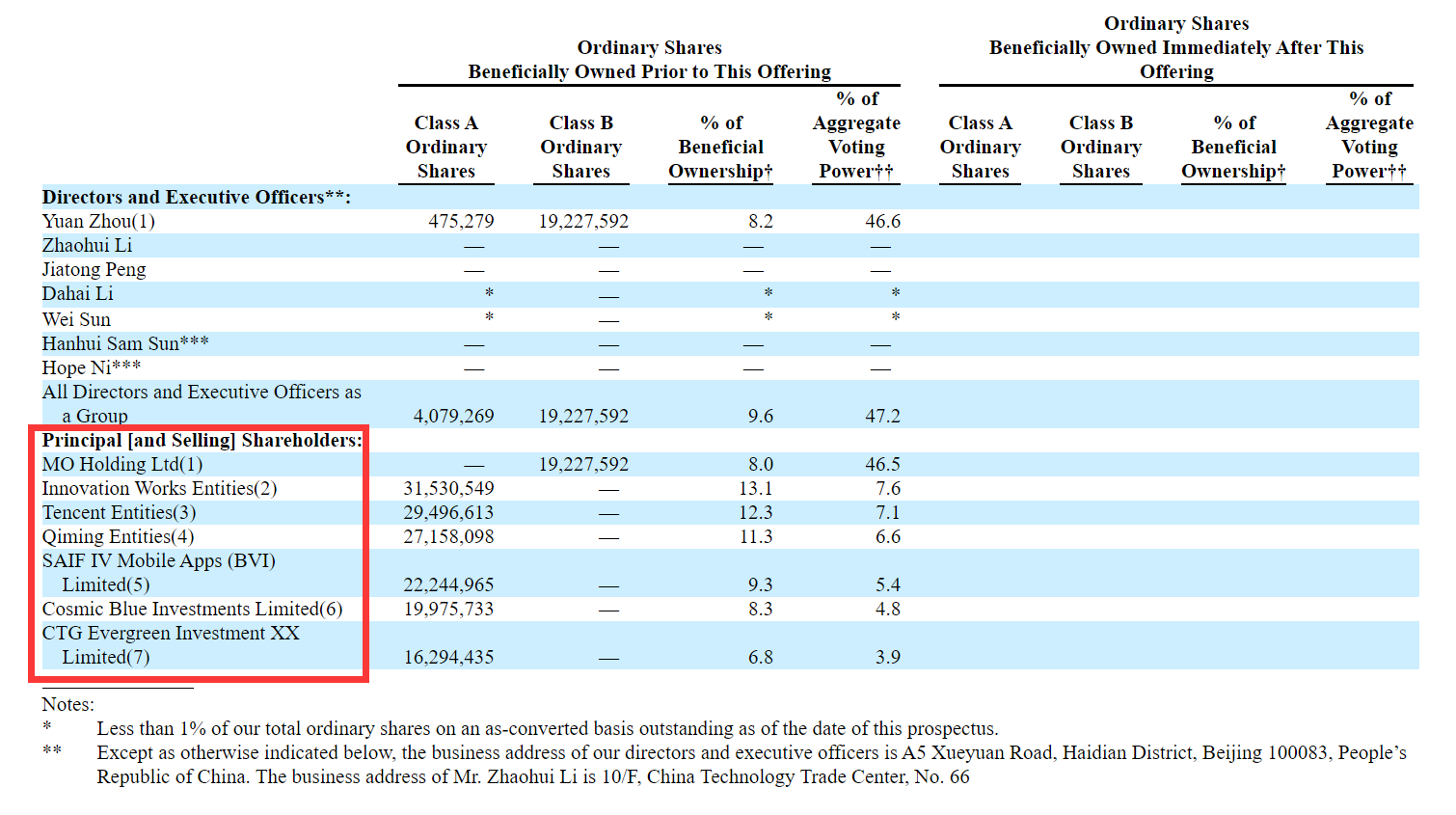Select the Tencent Entities(3) row name
Image resolution: width=1456 pixels, height=815 pixels.
click(119, 513)
